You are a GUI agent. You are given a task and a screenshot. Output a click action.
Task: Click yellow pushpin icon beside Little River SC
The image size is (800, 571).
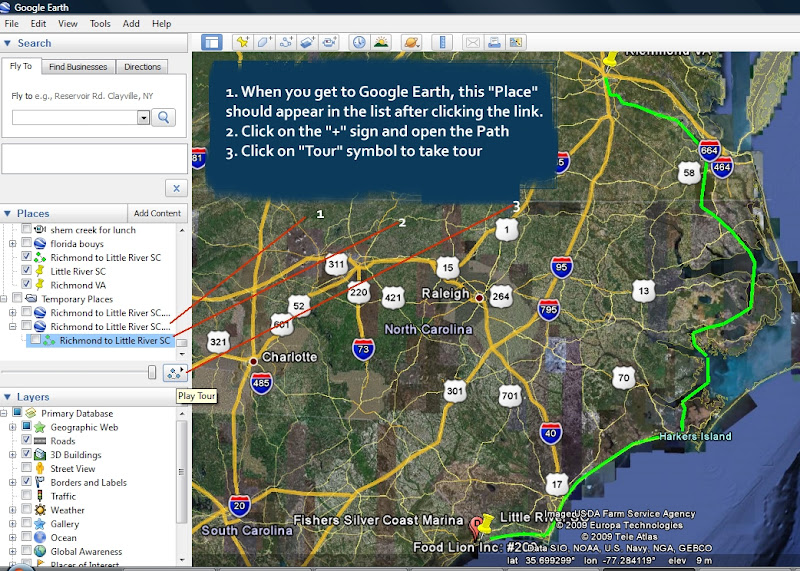pos(40,271)
